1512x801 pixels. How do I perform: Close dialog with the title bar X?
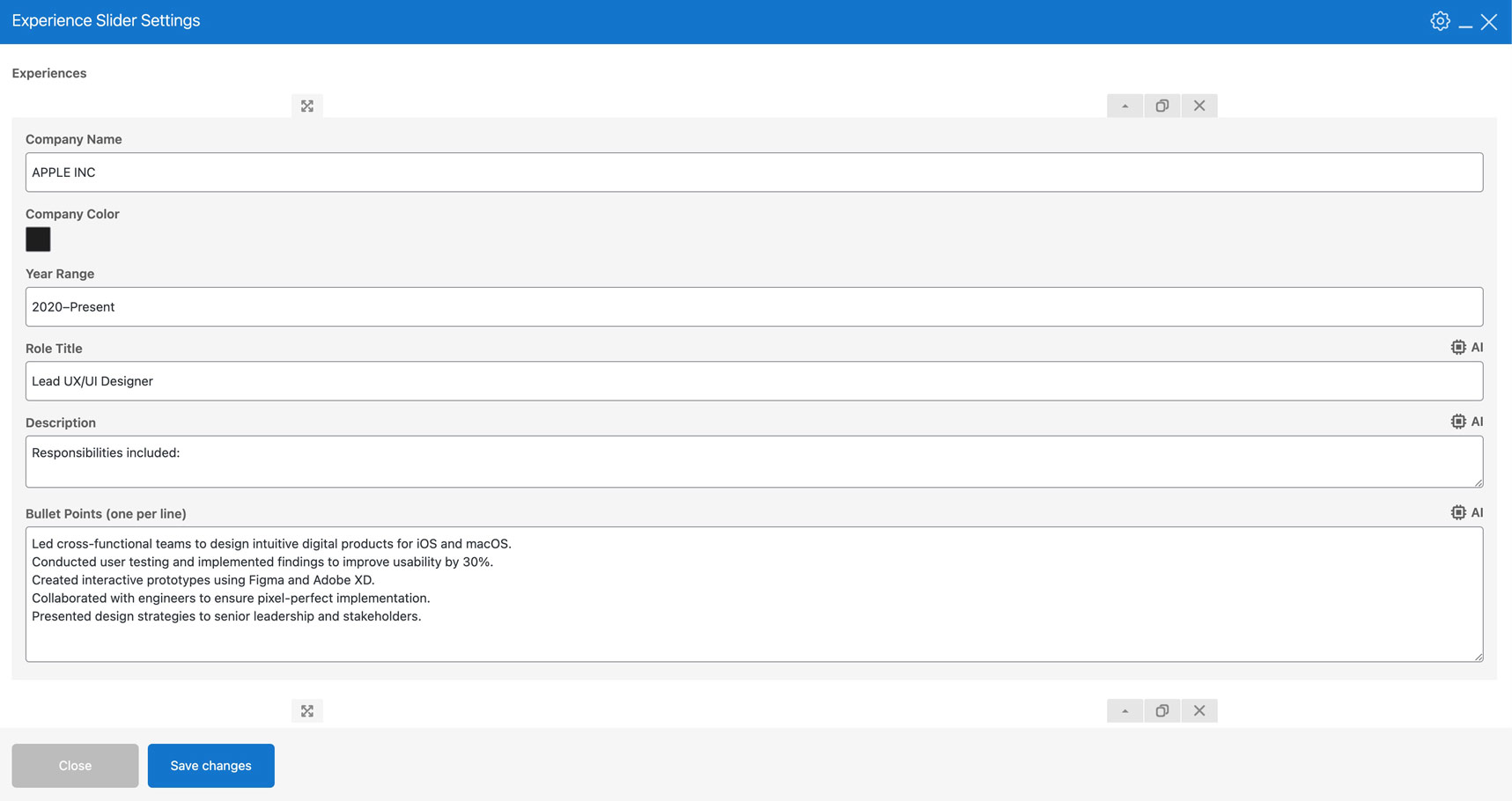(x=1489, y=22)
